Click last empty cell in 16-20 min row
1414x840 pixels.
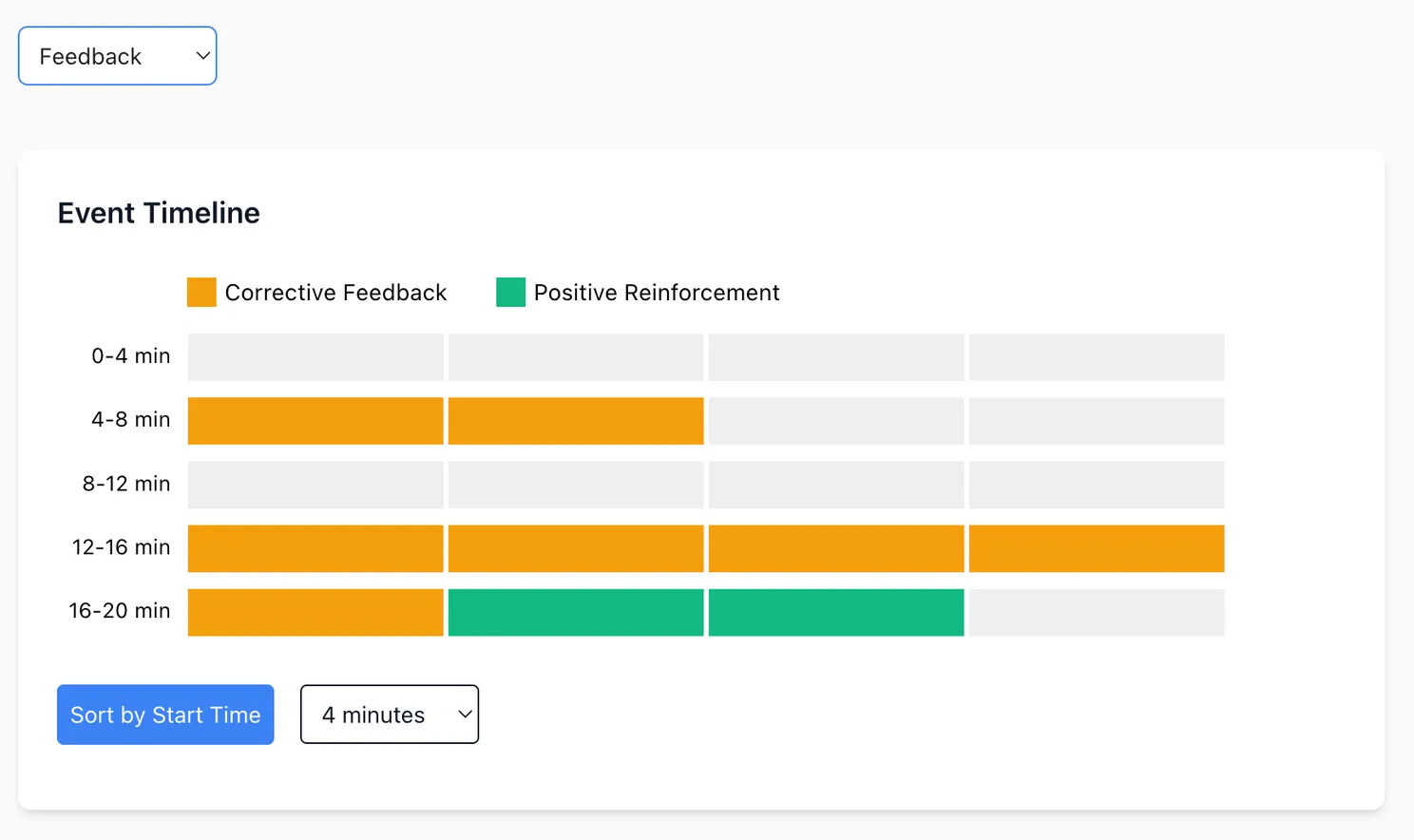[1097, 613]
